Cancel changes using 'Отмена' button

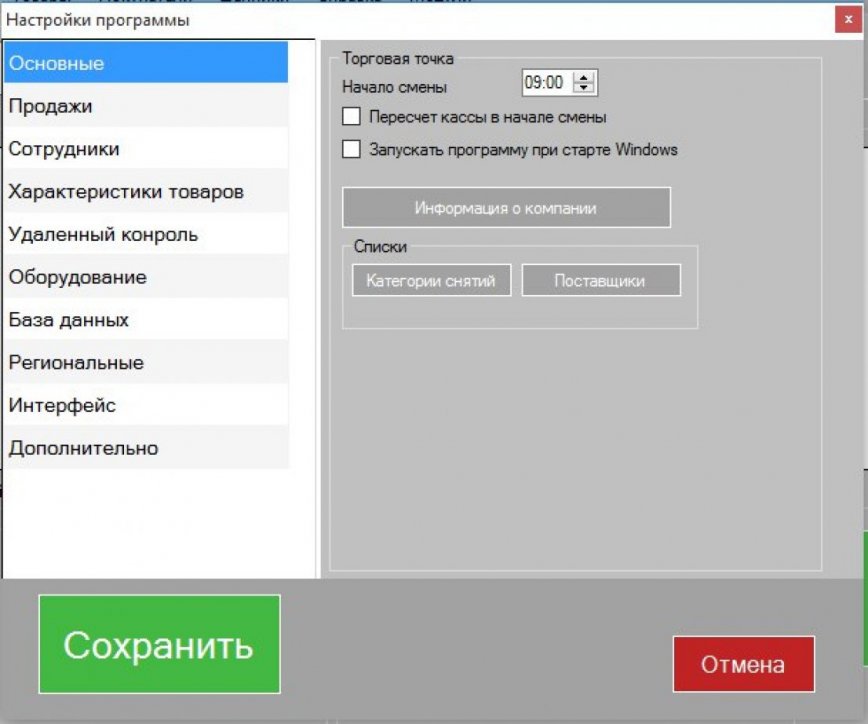click(x=746, y=663)
